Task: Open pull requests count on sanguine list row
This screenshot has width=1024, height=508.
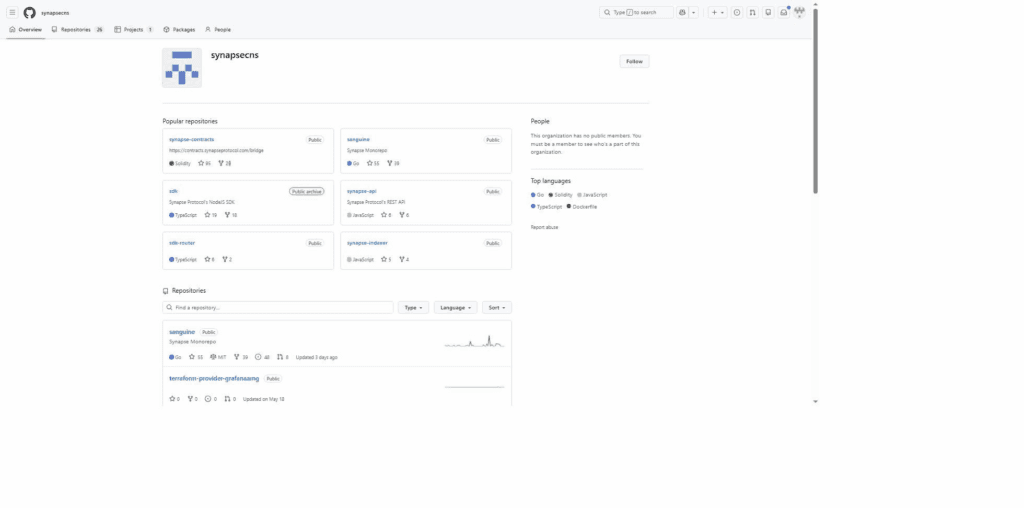Action: pos(283,357)
